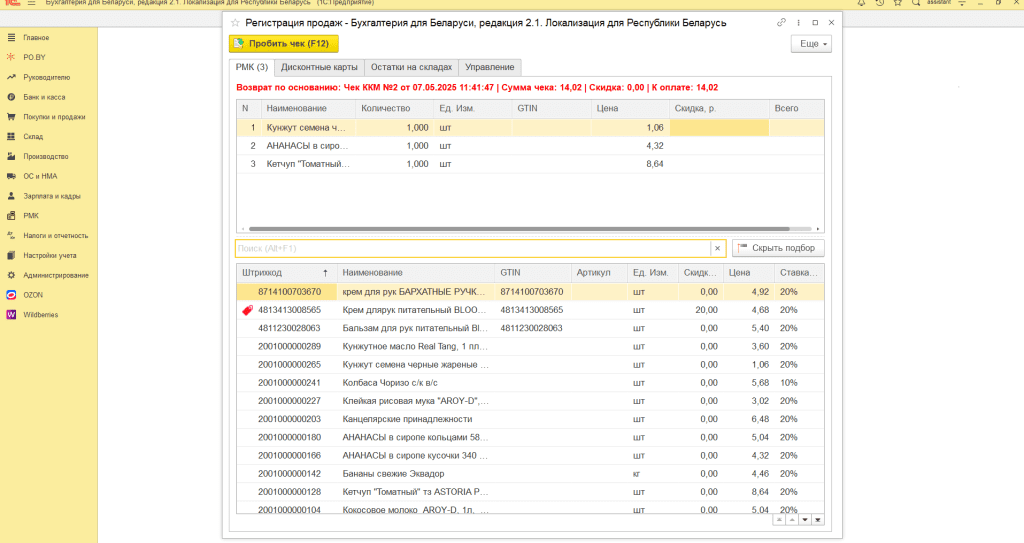1024x543 pixels.
Task: Clear the search field with X button
Action: coord(717,248)
